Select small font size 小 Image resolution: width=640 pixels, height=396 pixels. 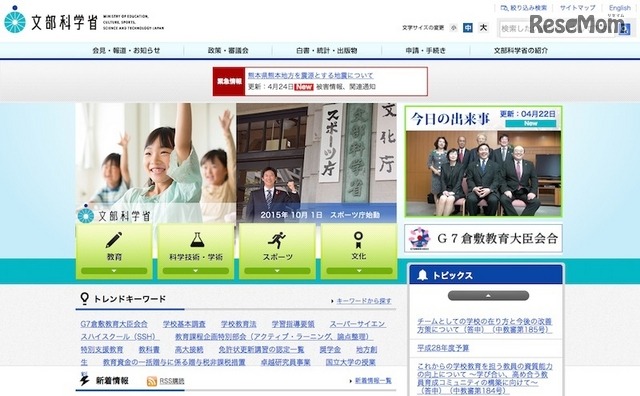tap(453, 28)
